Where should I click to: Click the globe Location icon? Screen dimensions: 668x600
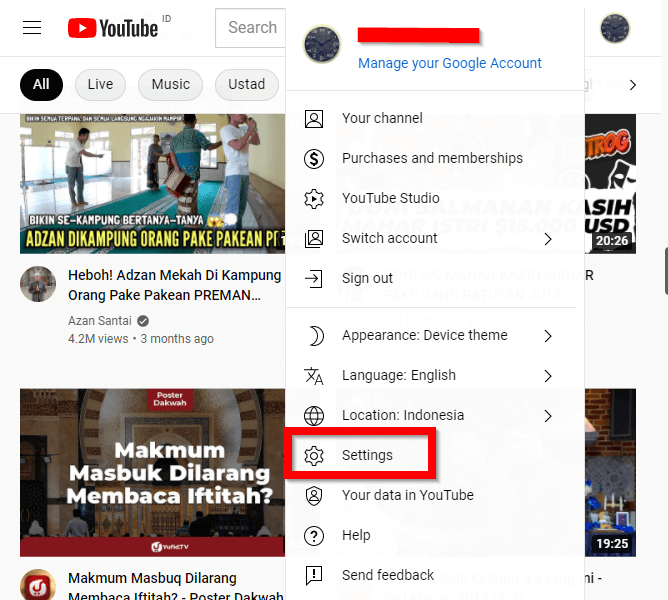pos(314,416)
